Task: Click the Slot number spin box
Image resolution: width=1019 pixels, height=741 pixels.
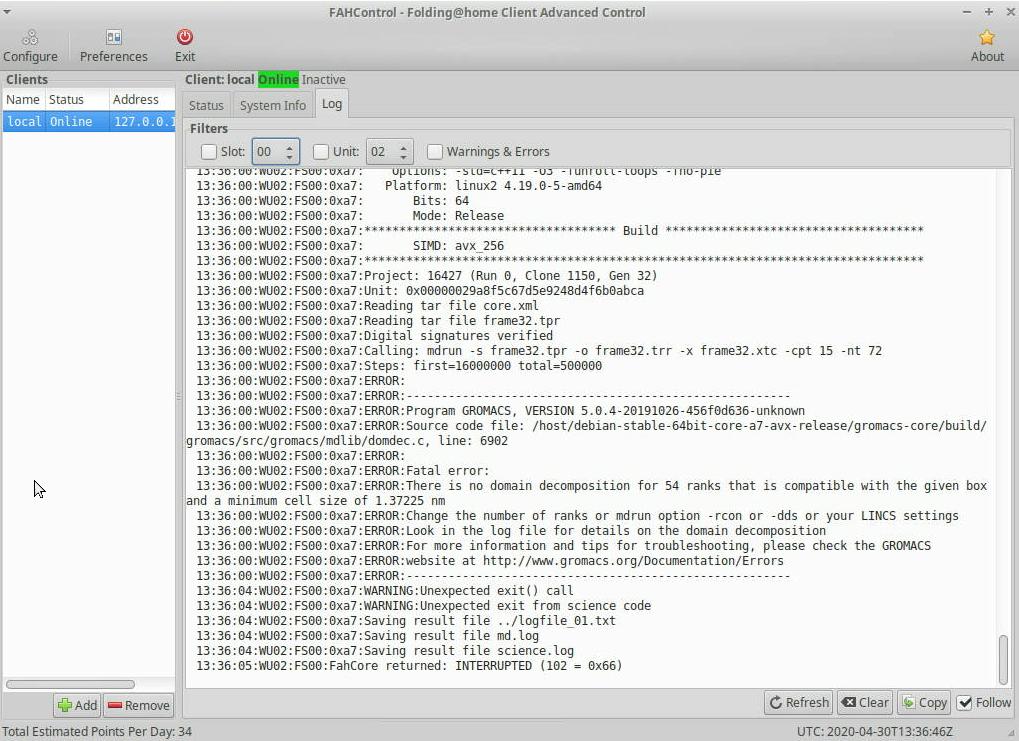Action: (x=276, y=151)
